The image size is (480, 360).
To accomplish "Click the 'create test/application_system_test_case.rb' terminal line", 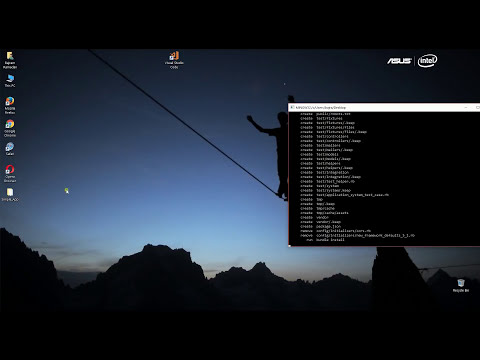I will (x=344, y=195).
